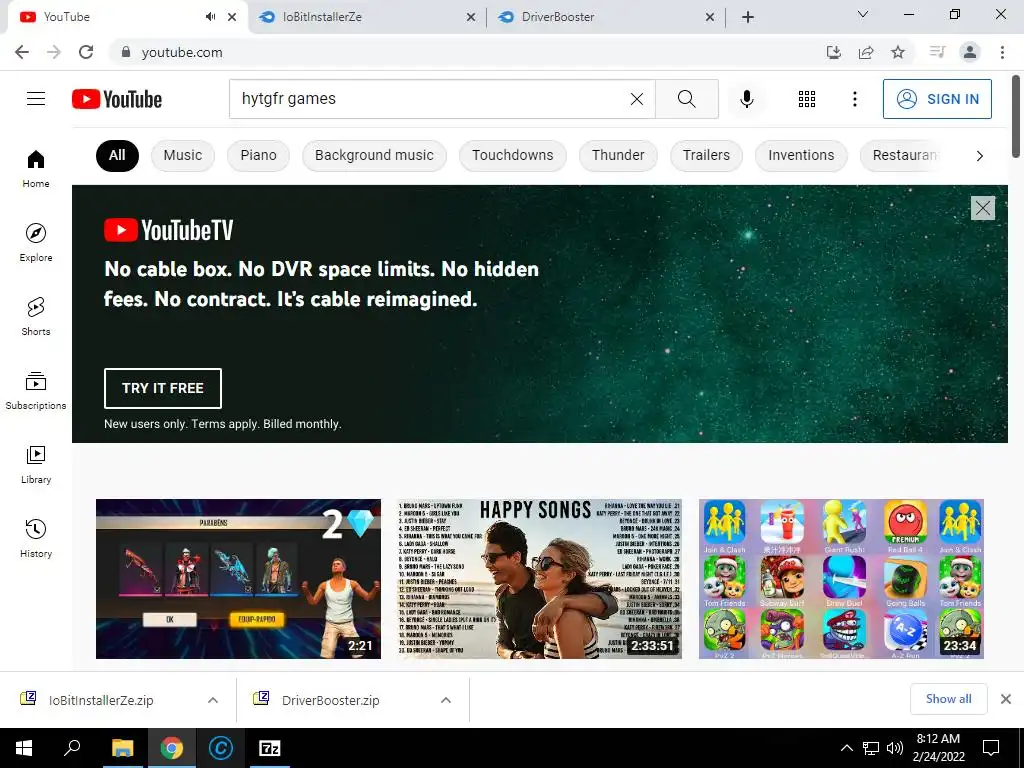Image resolution: width=1024 pixels, height=768 pixels.
Task: Open Explore in sidebar
Action: [x=36, y=242]
